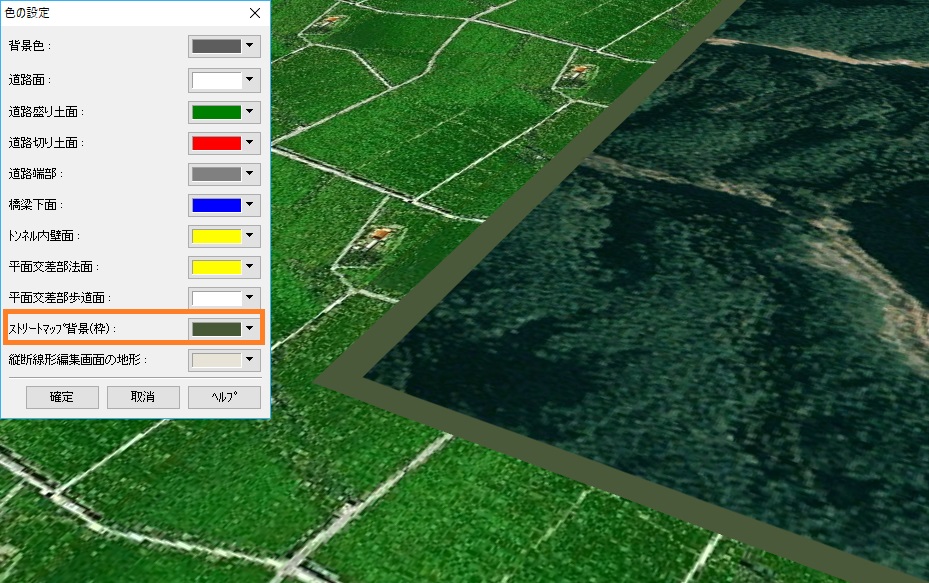
Task: Click the beige 縦断線形編集画面の地形 swatch
Action: (216, 360)
